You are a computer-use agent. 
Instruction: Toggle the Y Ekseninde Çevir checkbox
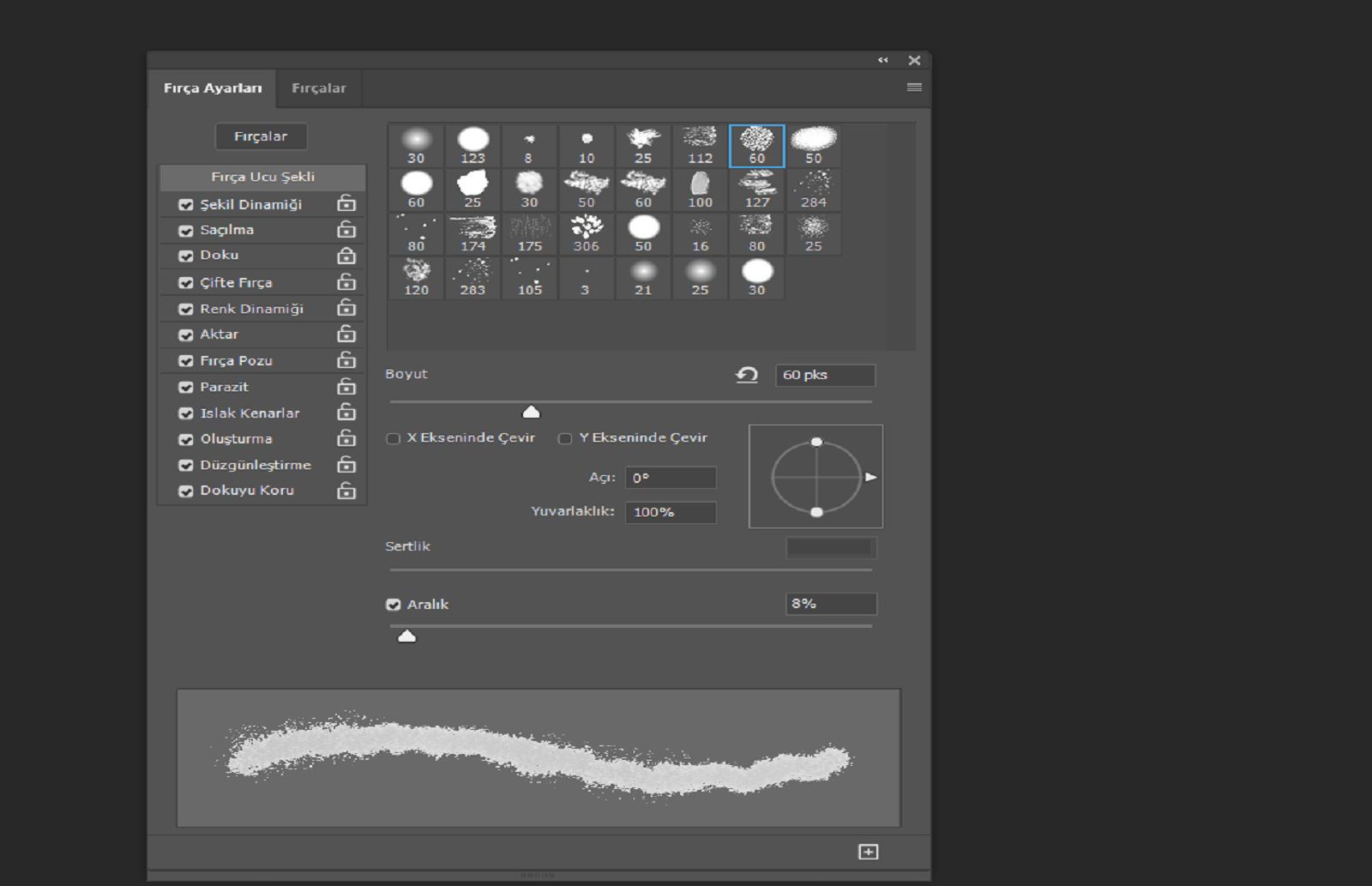(565, 438)
